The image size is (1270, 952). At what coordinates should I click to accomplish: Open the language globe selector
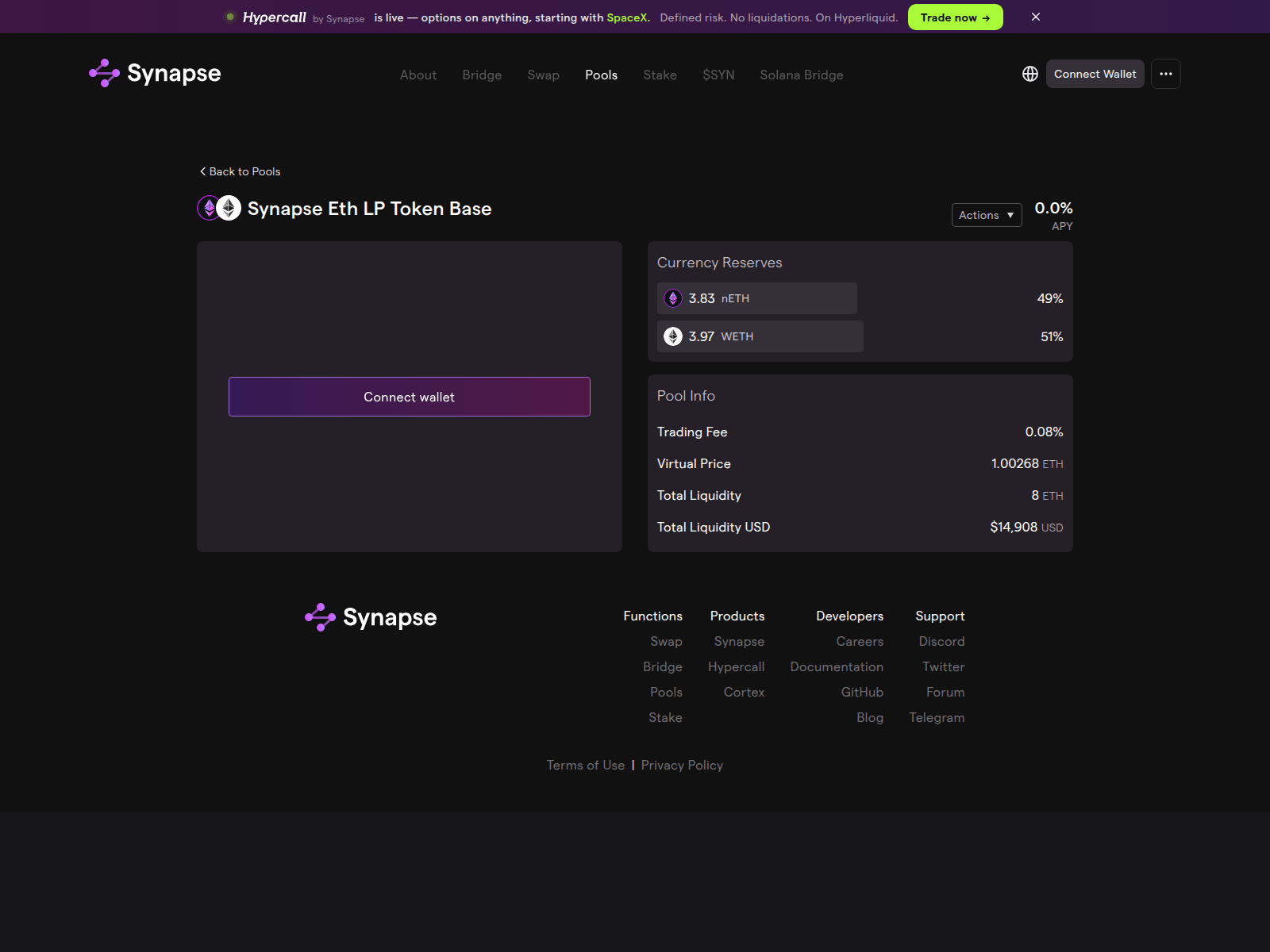[1030, 74]
